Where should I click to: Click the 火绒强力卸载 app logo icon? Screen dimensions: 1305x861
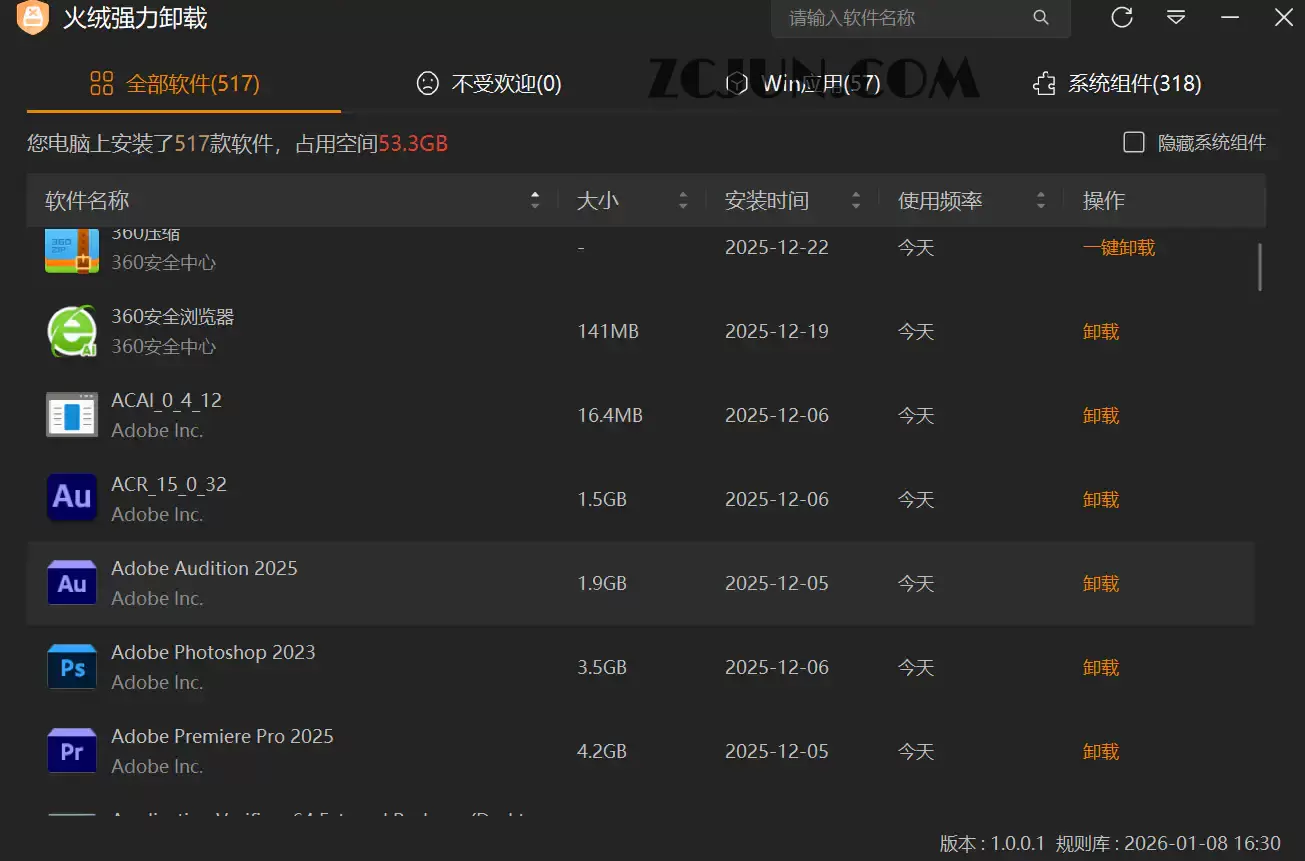click(x=33, y=18)
